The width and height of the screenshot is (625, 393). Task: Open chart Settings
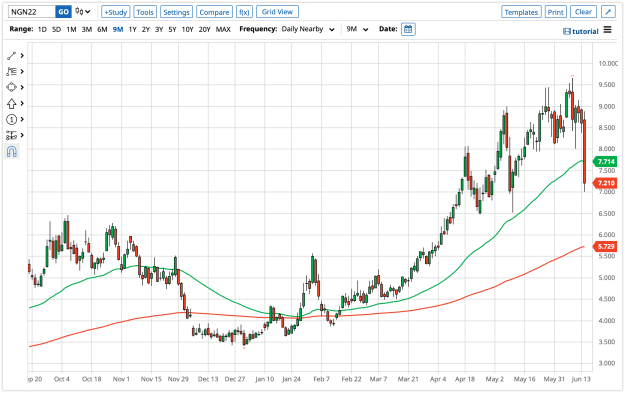click(177, 12)
